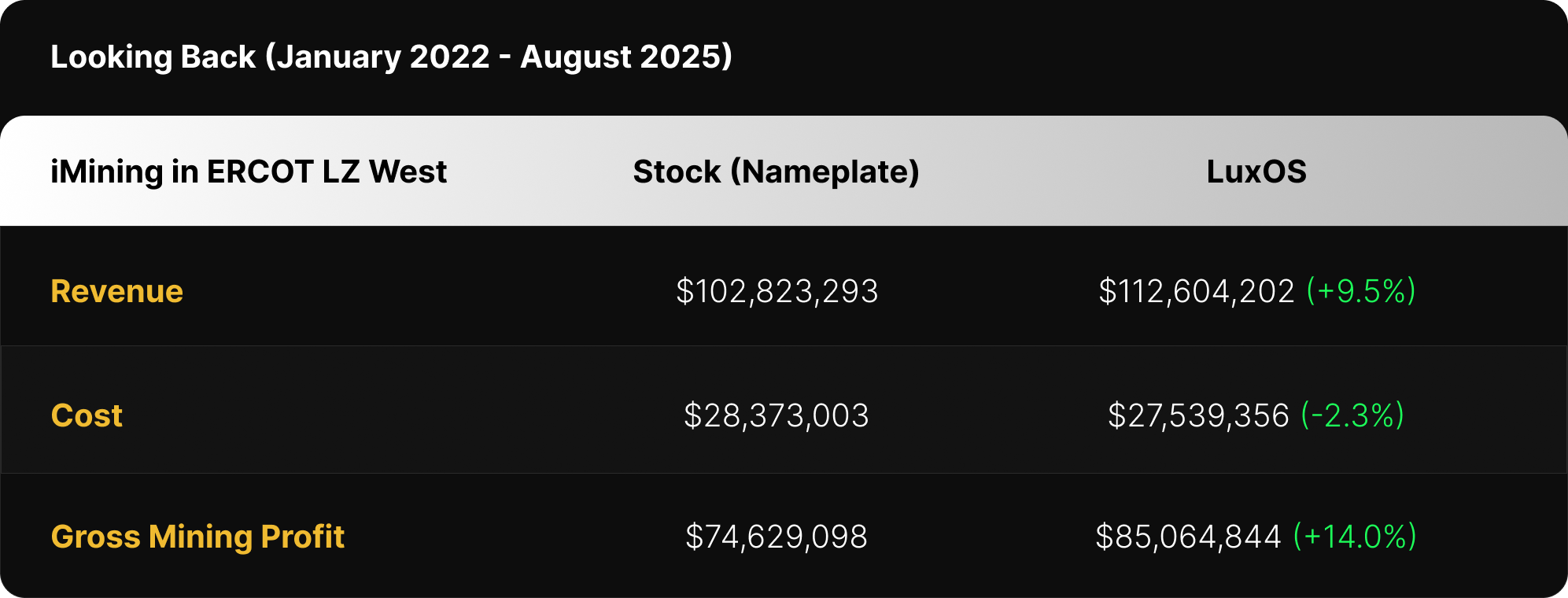
Task: Click the word 'Stock' in the column header
Action: pyautogui.click(x=677, y=172)
